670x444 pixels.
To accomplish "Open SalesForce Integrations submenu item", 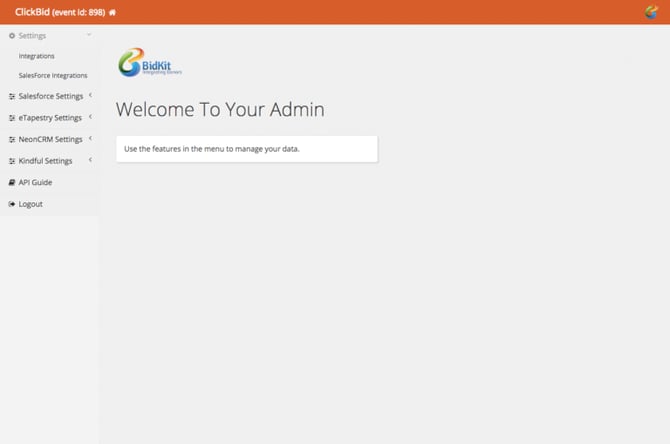I will pos(53,76).
